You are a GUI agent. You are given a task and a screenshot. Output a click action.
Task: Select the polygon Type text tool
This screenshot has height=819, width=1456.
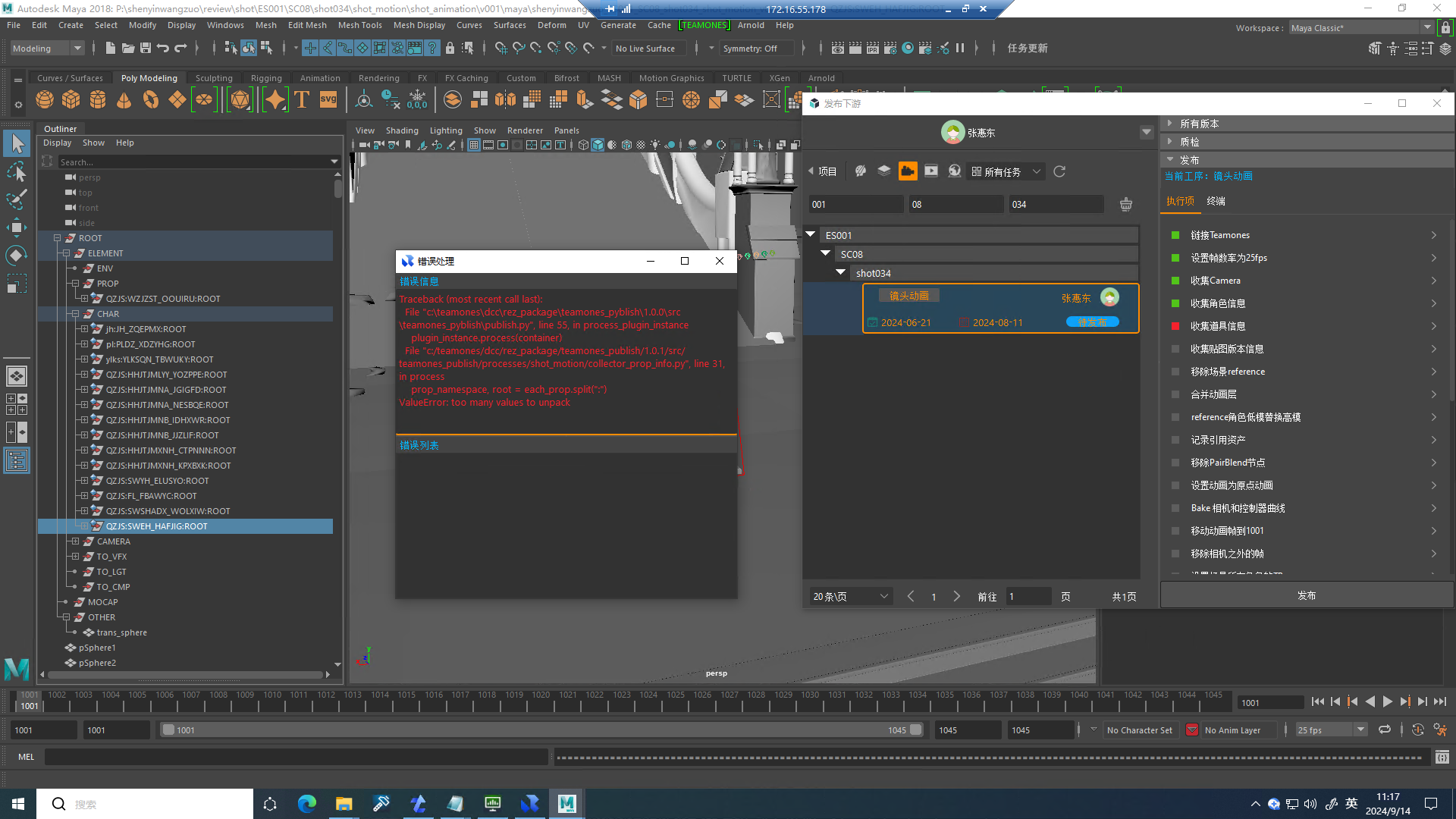point(302,99)
